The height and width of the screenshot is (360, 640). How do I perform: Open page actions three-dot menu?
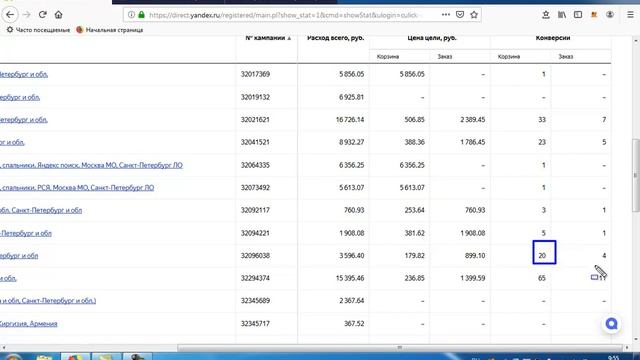[x=446, y=15]
